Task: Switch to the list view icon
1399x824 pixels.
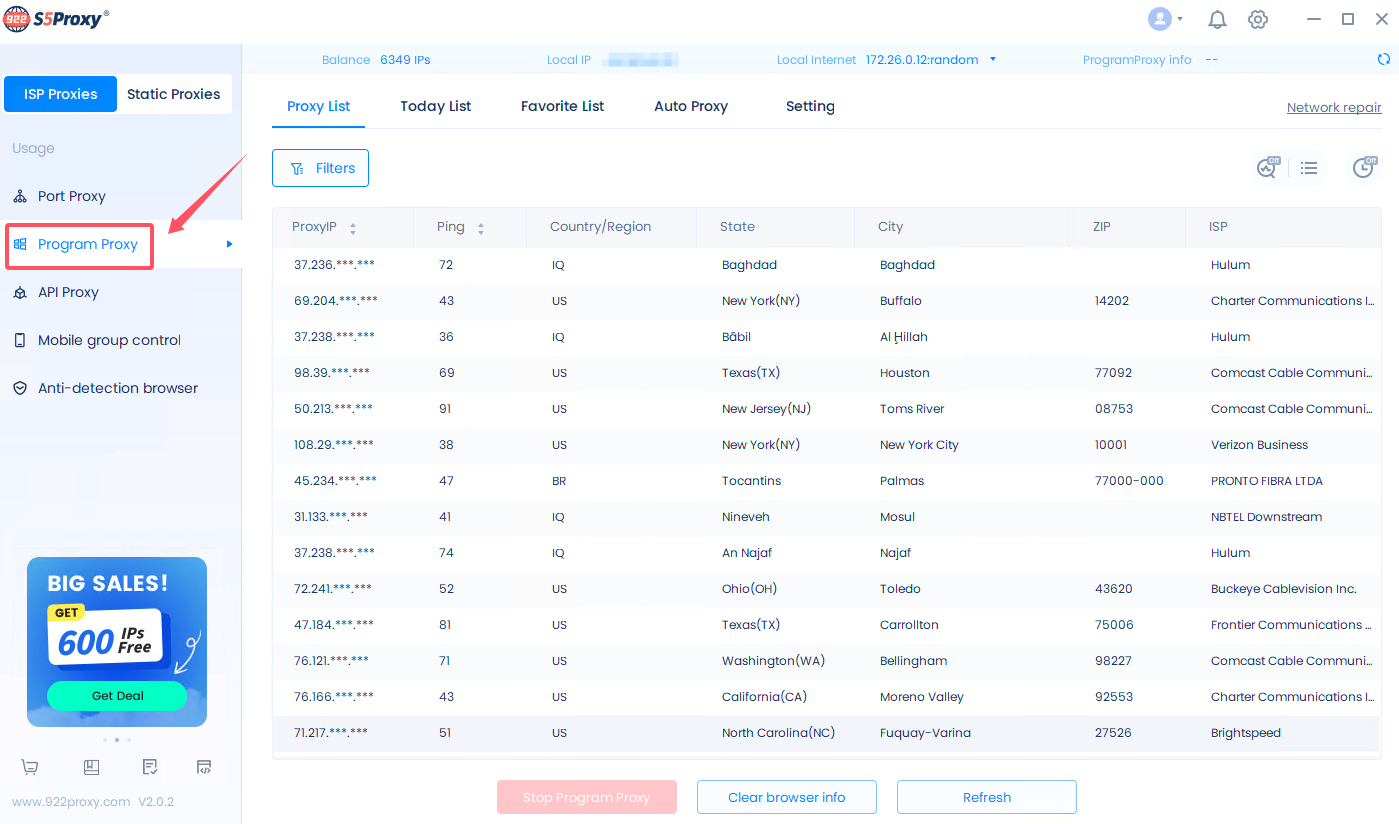Action: tap(1309, 168)
